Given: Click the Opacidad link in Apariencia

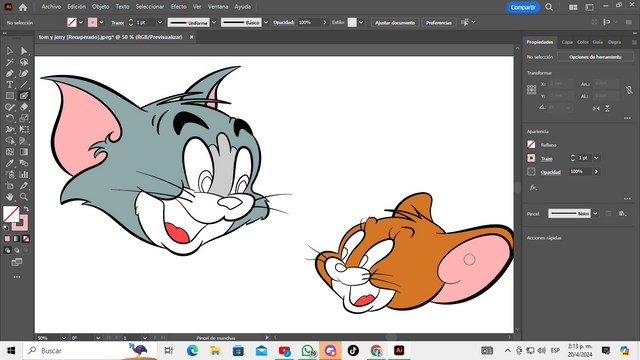Looking at the screenshot, I should (551, 172).
